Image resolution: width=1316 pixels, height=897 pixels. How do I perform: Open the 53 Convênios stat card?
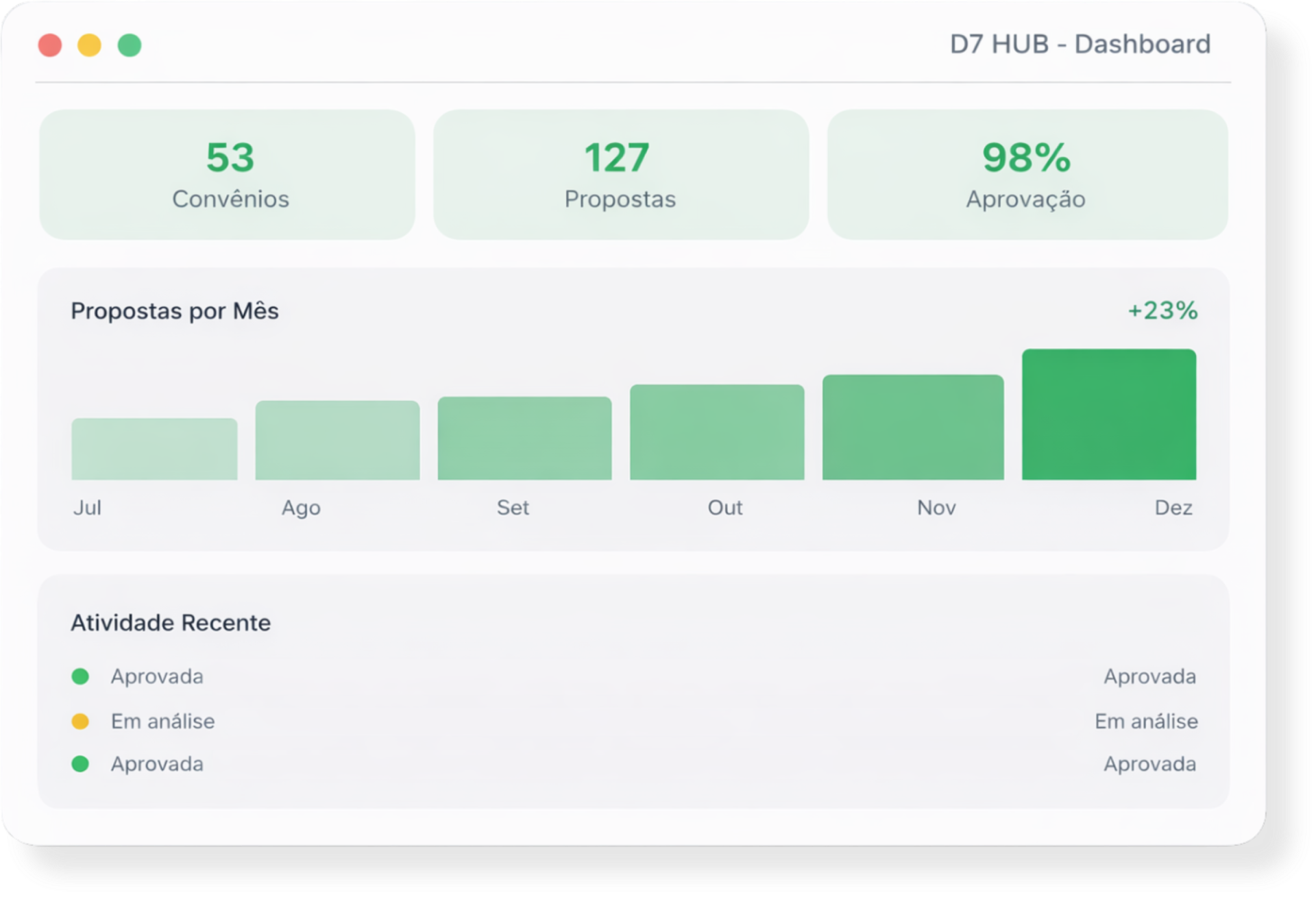(228, 175)
